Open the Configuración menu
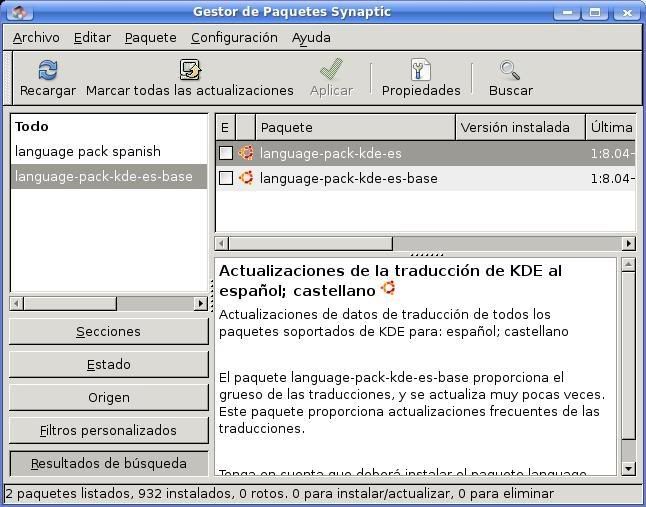The width and height of the screenshot is (646, 507). pos(234,37)
